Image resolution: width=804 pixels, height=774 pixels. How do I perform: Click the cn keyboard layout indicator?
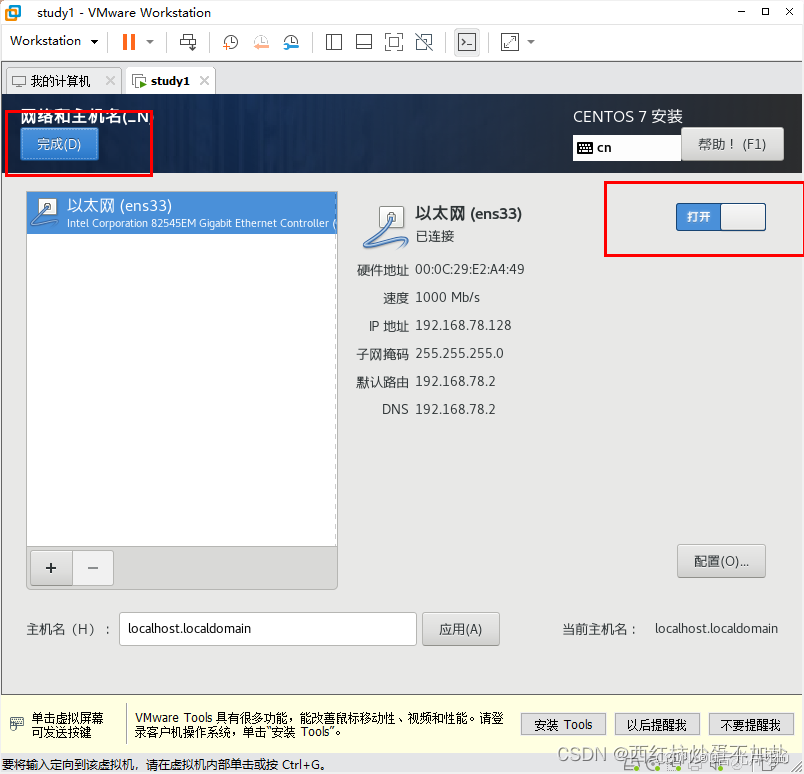627,148
